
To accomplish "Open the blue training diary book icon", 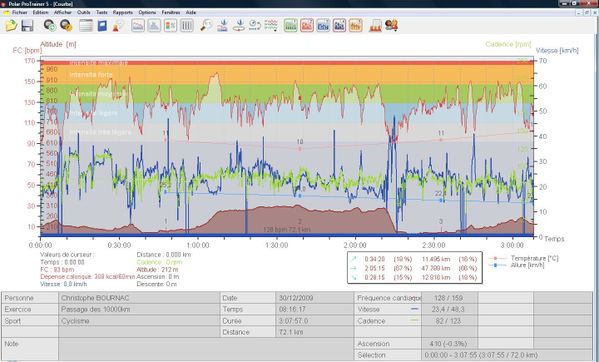I will pyautogui.click(x=102, y=26).
